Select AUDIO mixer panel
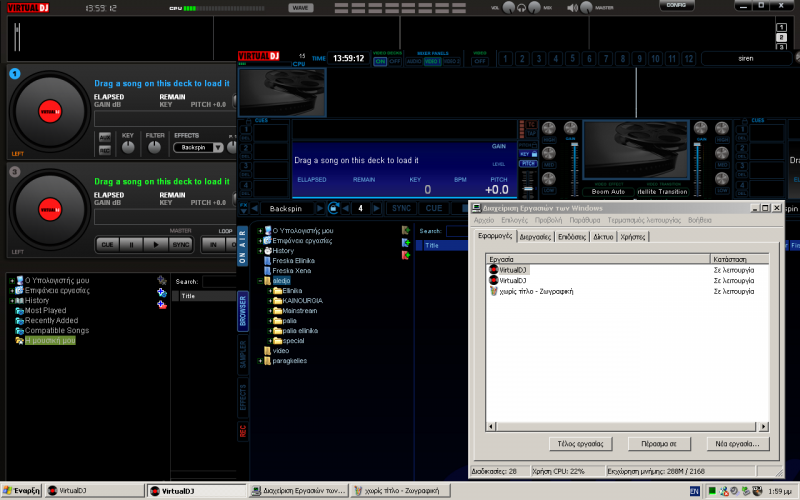This screenshot has width=800, height=500. tap(414, 61)
